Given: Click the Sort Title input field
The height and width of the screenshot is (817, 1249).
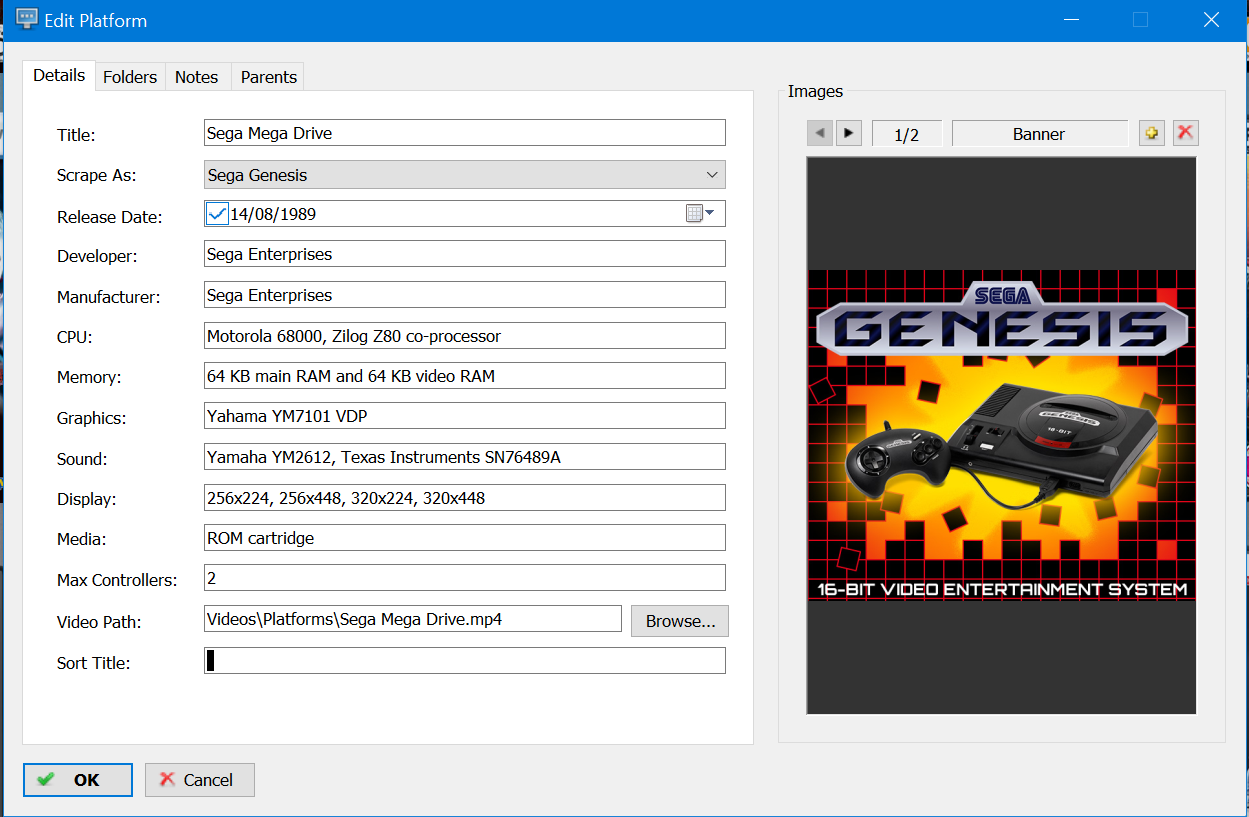Looking at the screenshot, I should point(465,661).
